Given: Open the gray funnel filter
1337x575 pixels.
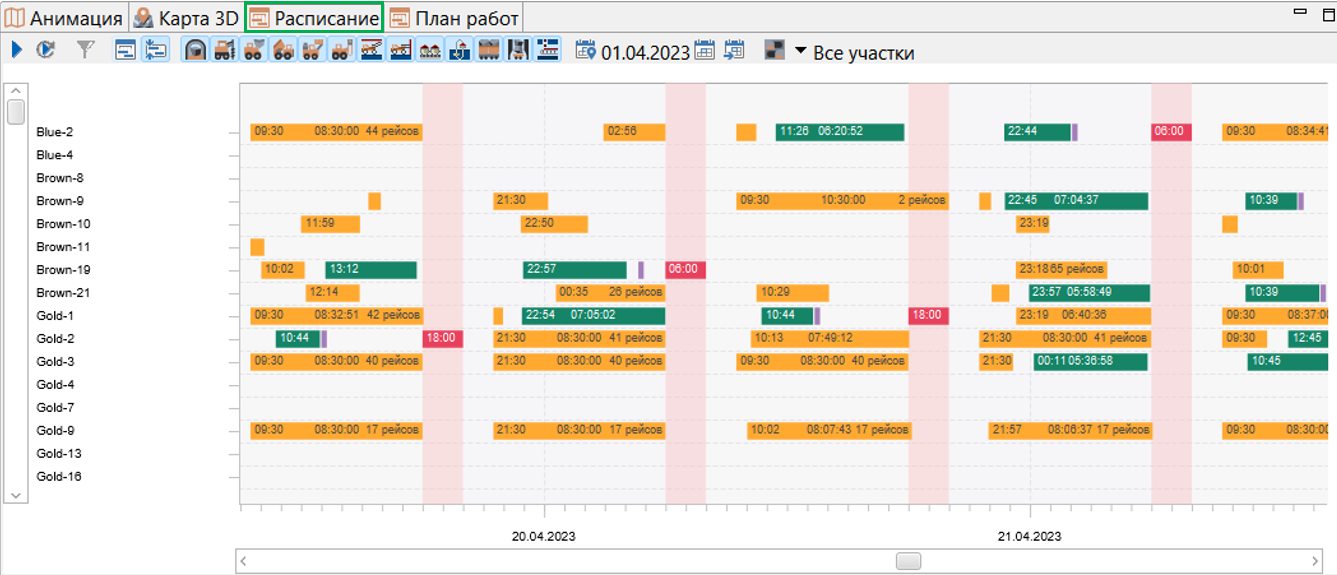Looking at the screenshot, I should 86,49.
